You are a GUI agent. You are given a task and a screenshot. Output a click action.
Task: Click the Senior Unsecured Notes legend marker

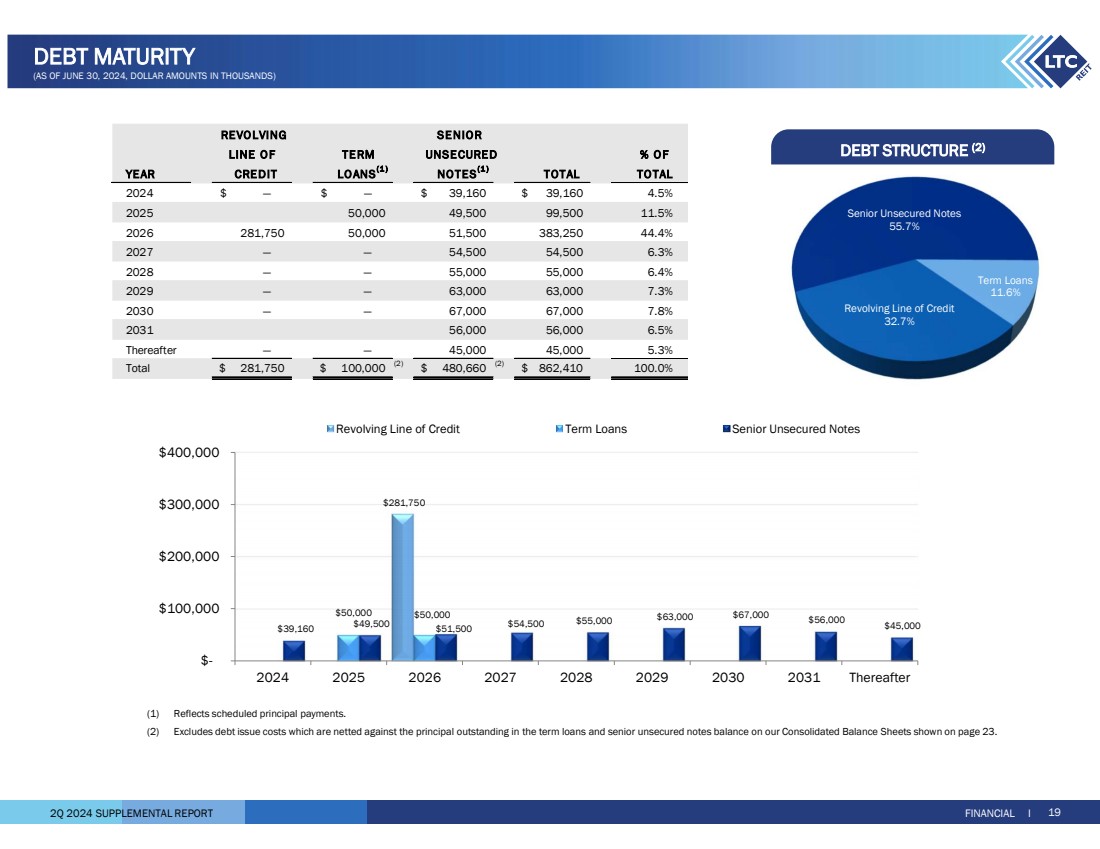coord(726,429)
